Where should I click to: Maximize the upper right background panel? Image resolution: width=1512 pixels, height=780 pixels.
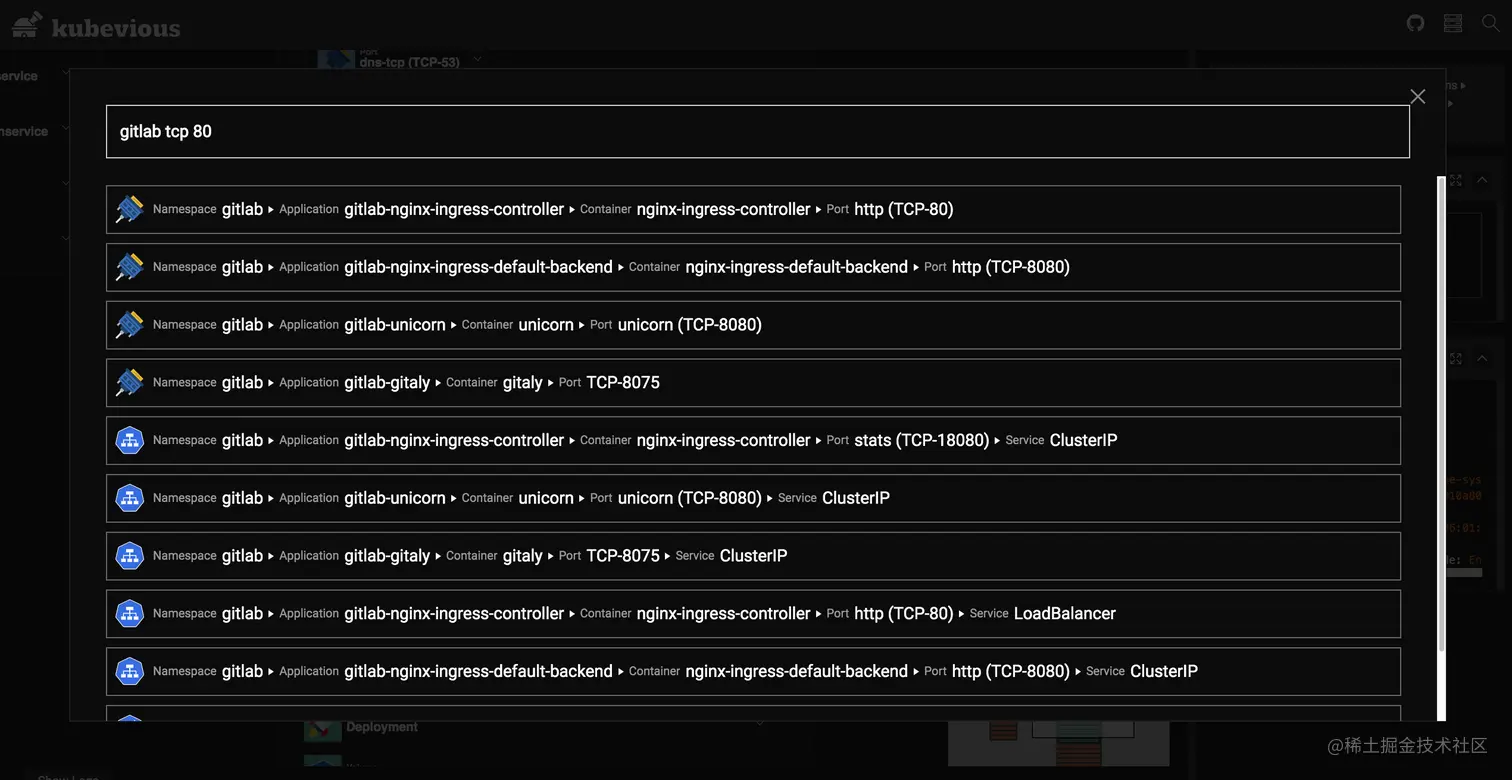(x=1456, y=180)
